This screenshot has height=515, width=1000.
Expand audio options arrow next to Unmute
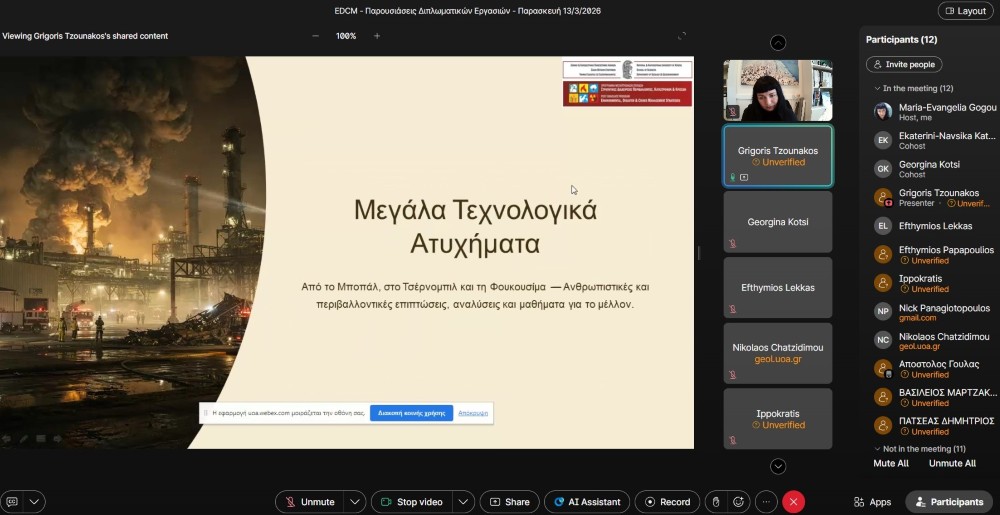click(x=355, y=502)
